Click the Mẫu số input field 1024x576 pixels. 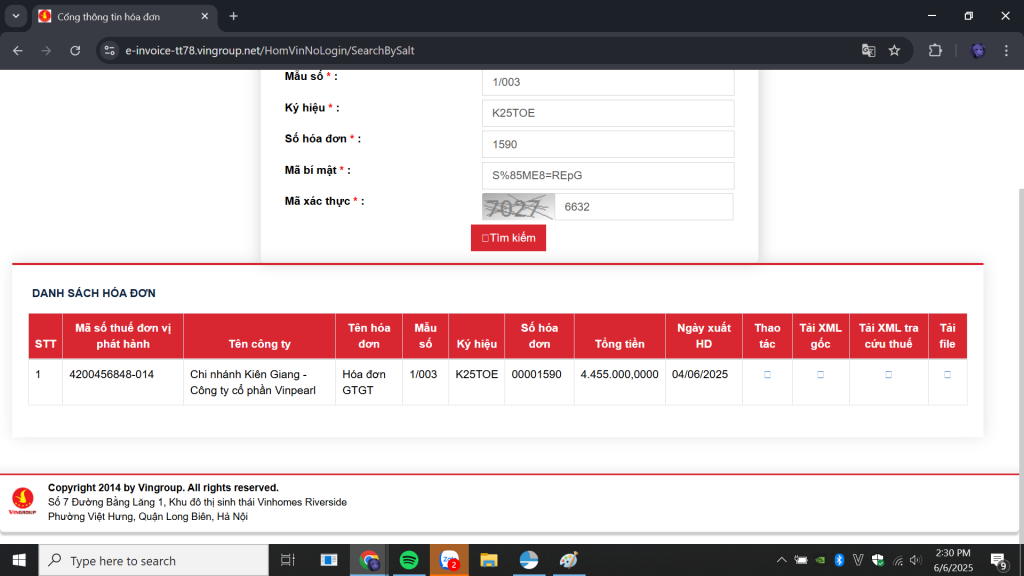click(x=608, y=82)
